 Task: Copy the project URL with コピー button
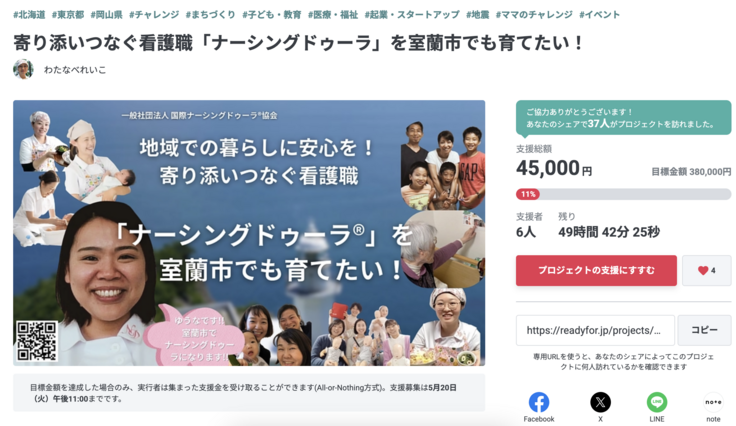704,330
